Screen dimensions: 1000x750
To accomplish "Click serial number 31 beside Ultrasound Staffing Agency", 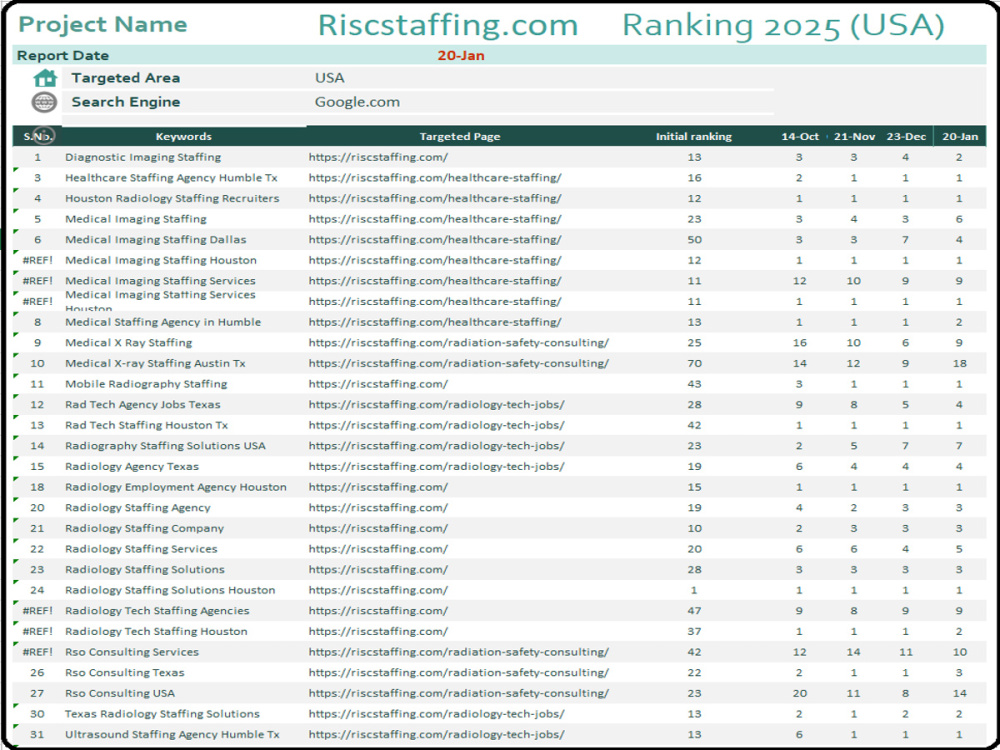I will (x=38, y=735).
